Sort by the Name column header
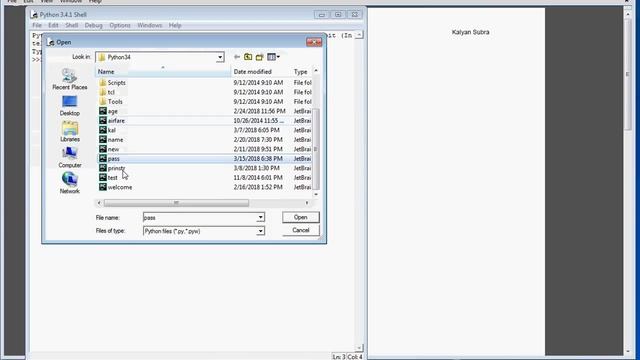 point(163,72)
